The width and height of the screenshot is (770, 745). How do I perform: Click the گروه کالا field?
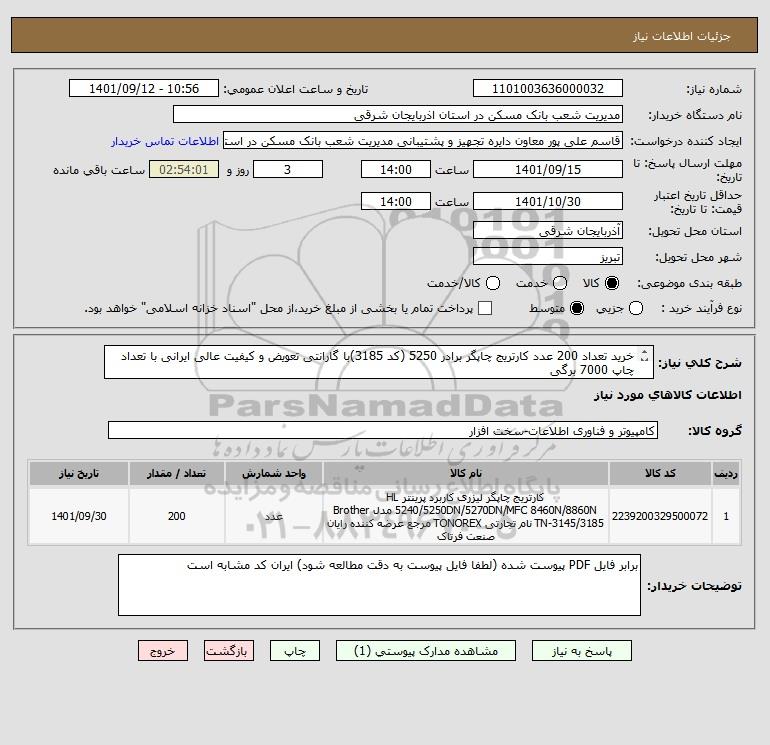[383, 430]
